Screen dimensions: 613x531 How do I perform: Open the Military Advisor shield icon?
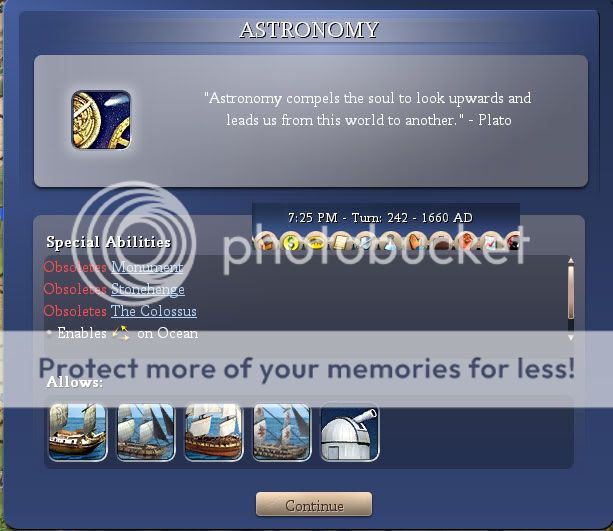point(366,242)
